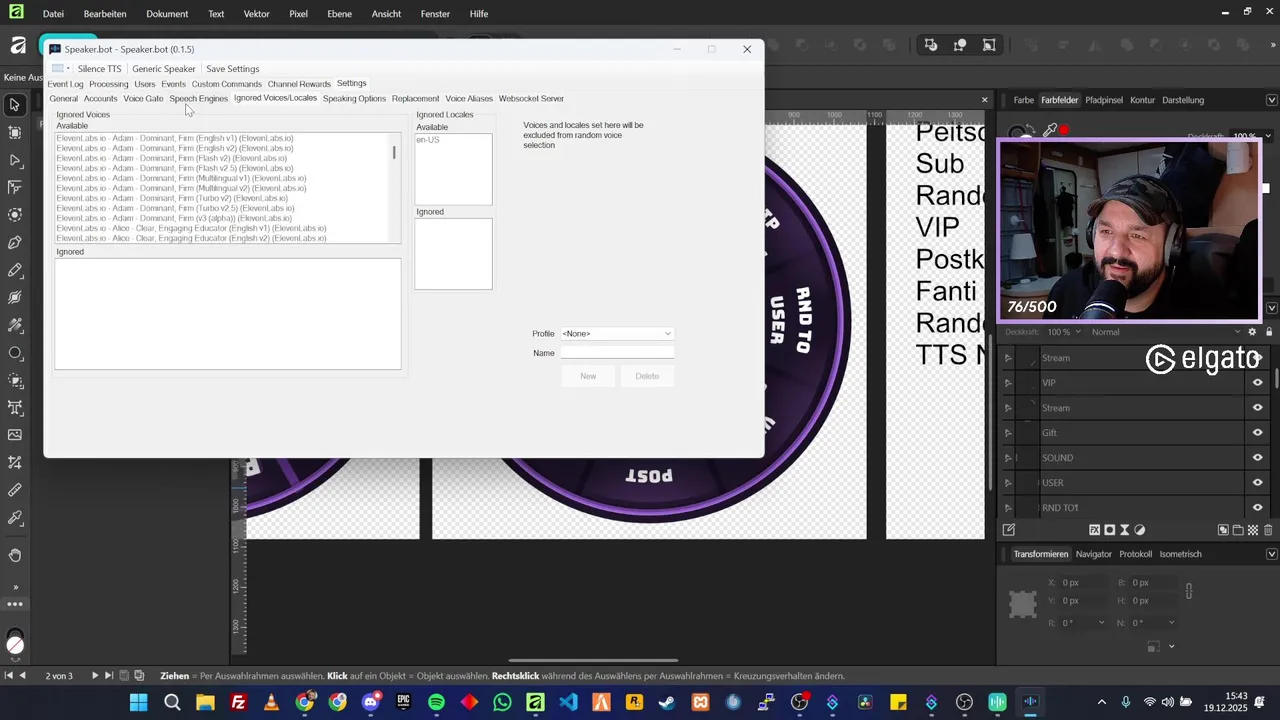The image size is (1280, 720).
Task: Hide the Gift layer
Action: click(x=1257, y=433)
